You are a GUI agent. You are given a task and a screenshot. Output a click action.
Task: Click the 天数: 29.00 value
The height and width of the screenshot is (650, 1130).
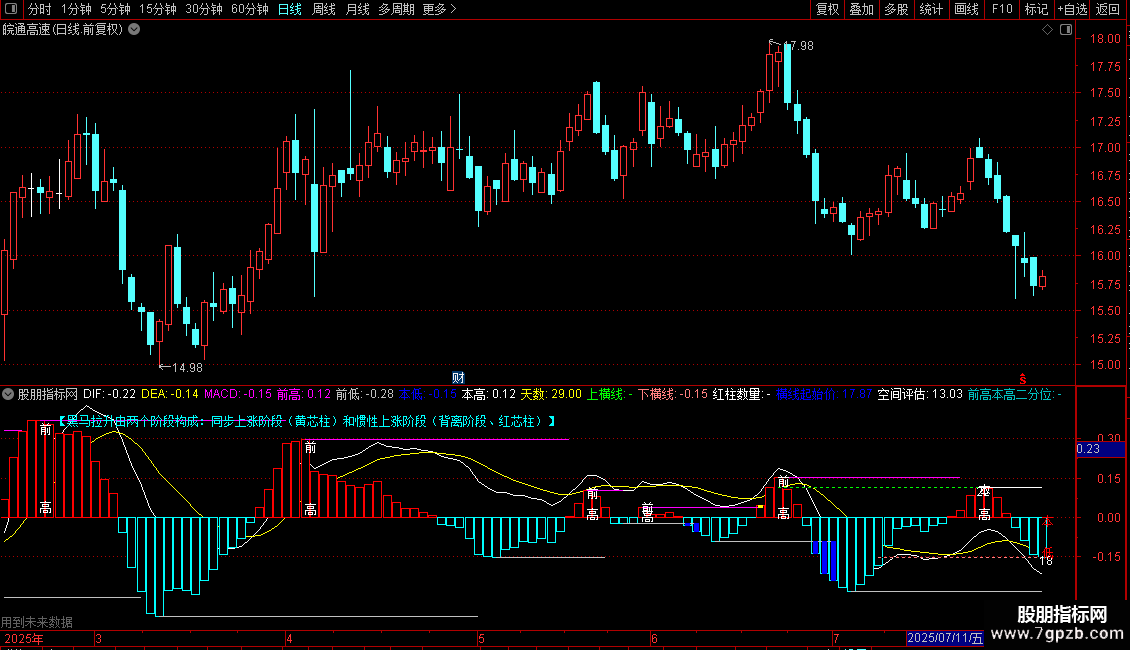click(x=551, y=394)
